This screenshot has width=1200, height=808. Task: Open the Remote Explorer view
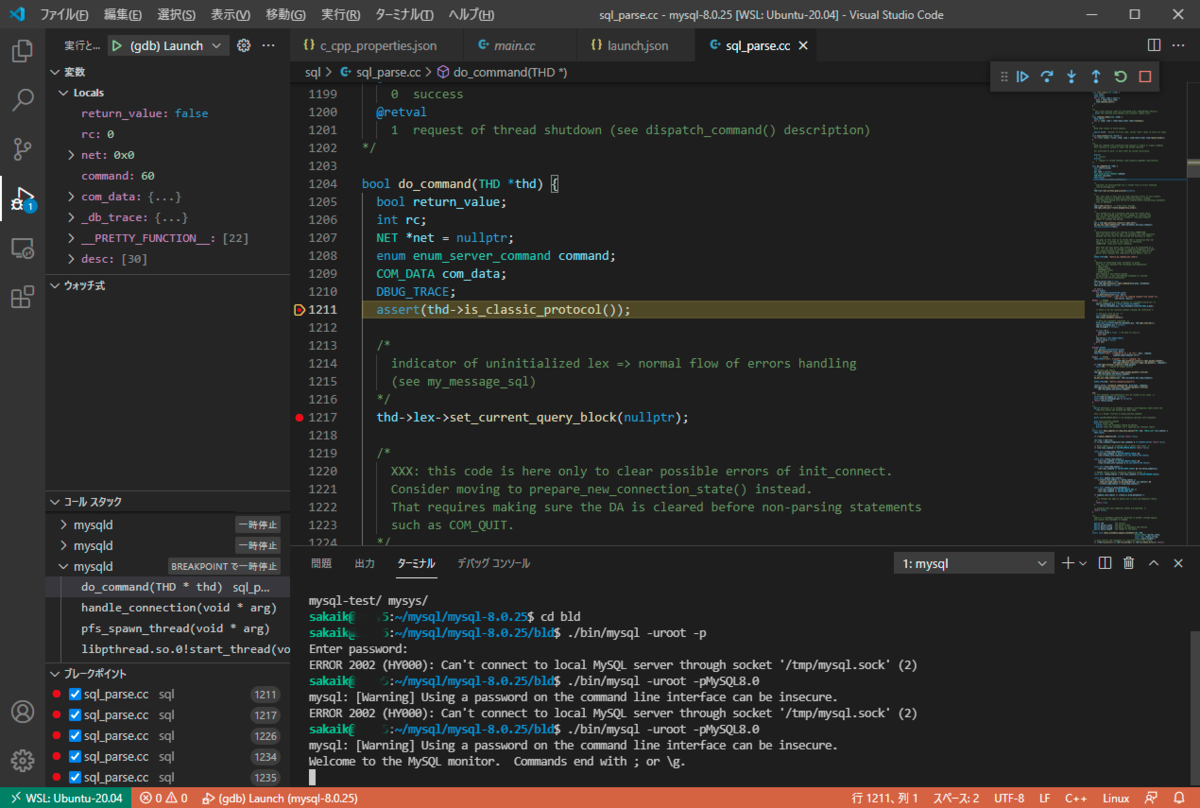point(22,248)
